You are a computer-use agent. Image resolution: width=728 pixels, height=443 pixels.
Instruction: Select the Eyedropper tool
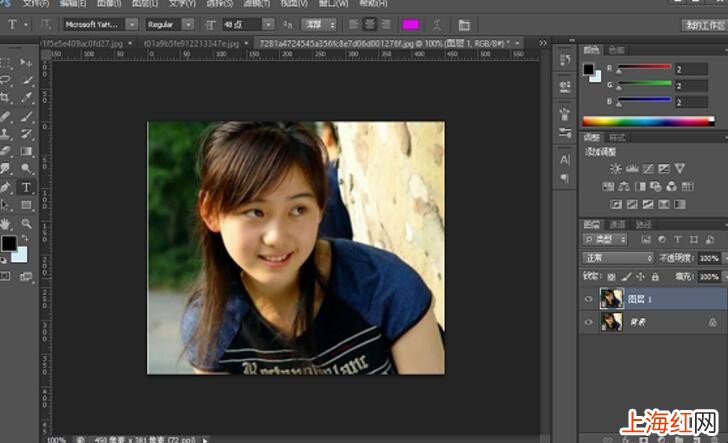coord(26,98)
